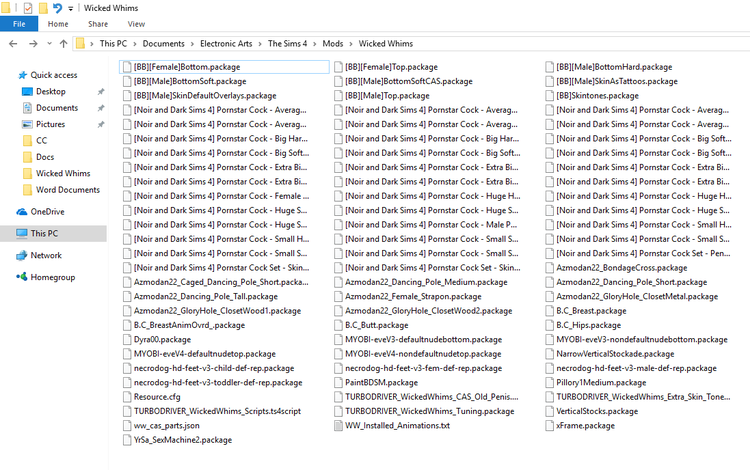Click the WW_Installed_Animations.txt file icon
Image resolution: width=750 pixels, height=470 pixels.
pyautogui.click(x=338, y=426)
